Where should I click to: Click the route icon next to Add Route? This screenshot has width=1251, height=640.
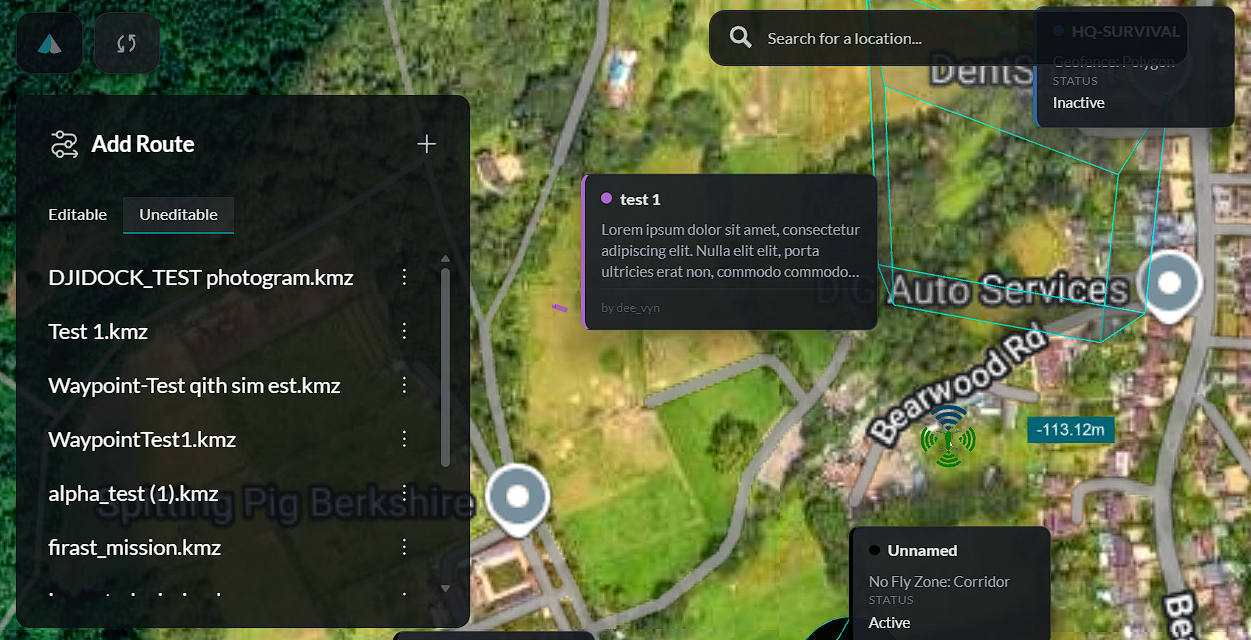tap(64, 144)
